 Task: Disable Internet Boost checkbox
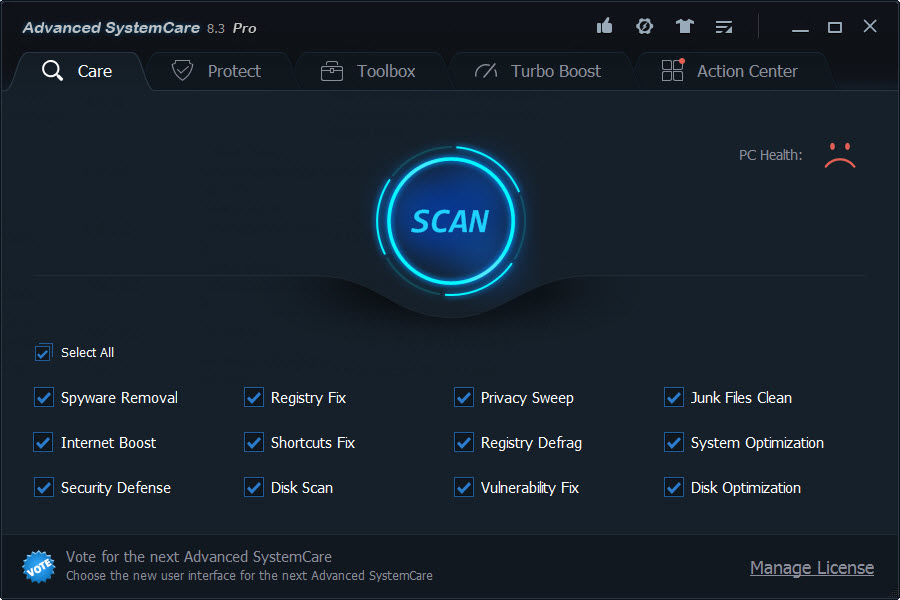pos(44,443)
